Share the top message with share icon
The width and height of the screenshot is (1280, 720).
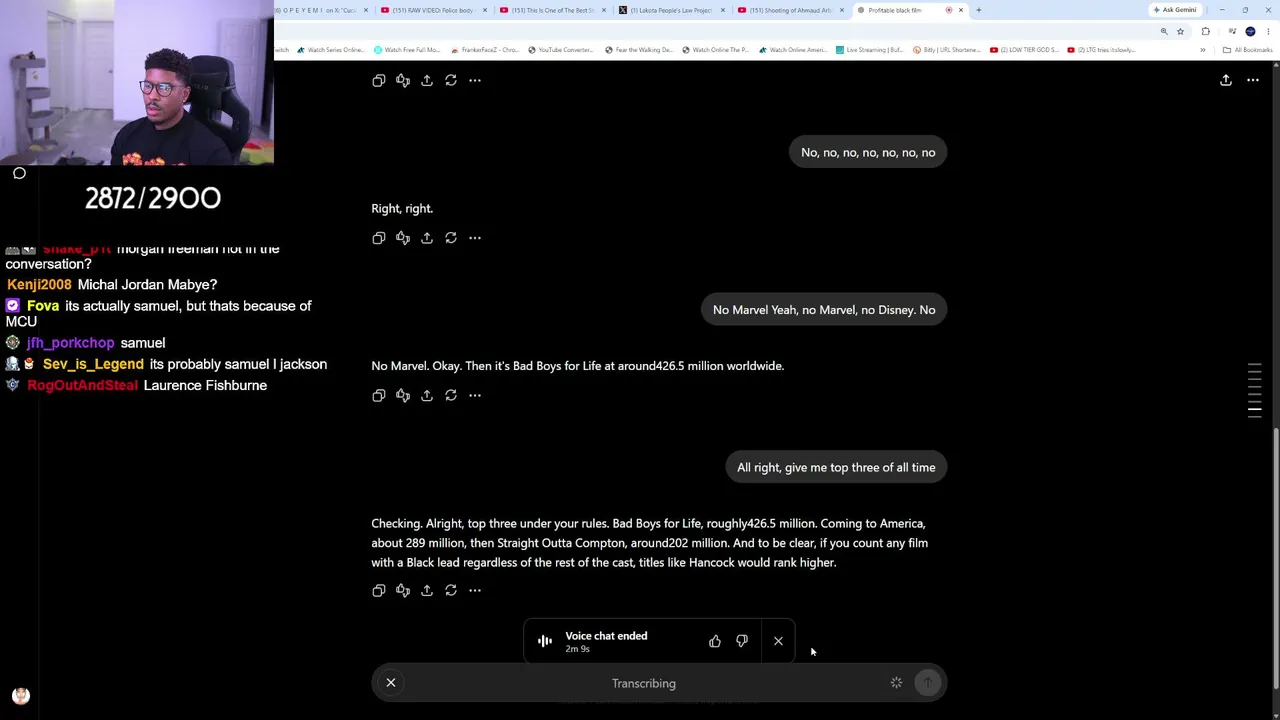point(427,80)
